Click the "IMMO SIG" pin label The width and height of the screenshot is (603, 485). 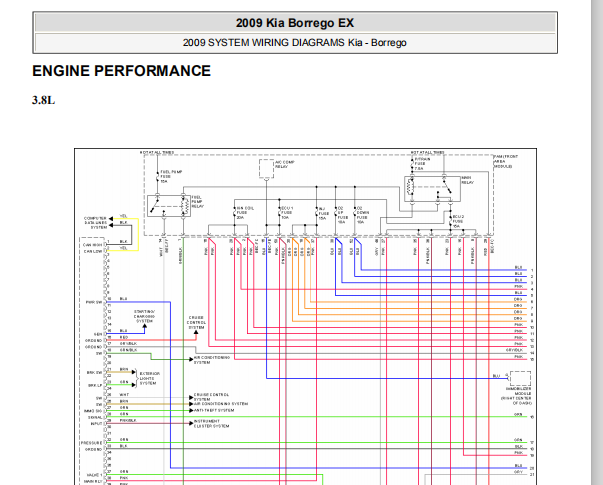click(93, 411)
